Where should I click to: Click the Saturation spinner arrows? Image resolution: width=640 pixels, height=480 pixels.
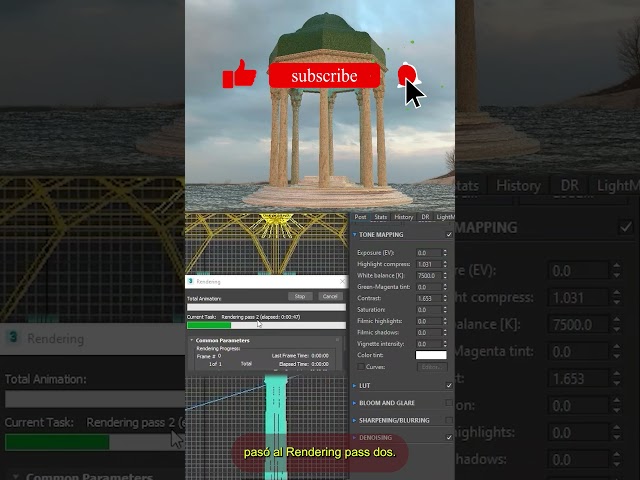coord(445,310)
